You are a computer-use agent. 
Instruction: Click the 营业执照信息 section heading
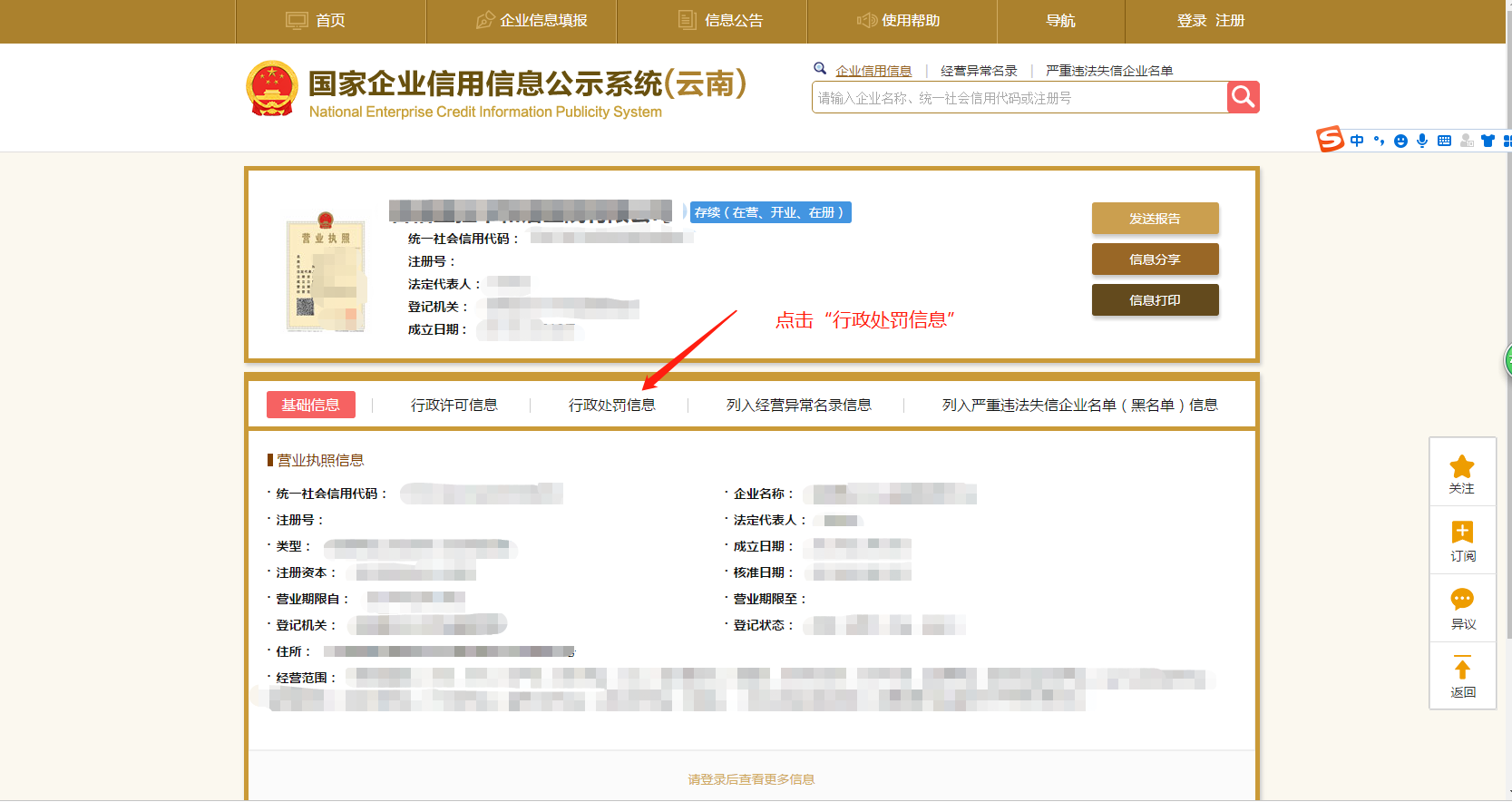click(320, 460)
